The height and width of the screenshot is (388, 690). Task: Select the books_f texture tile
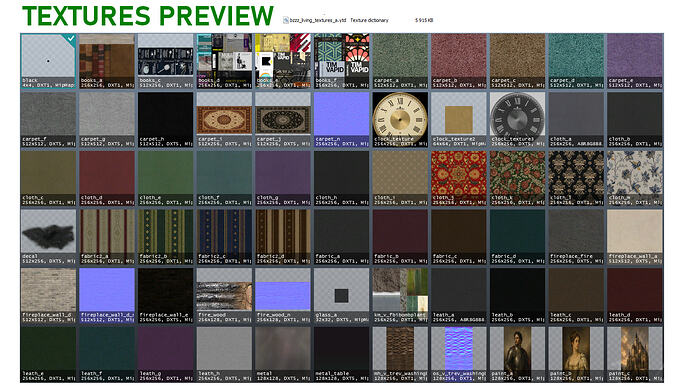341,61
